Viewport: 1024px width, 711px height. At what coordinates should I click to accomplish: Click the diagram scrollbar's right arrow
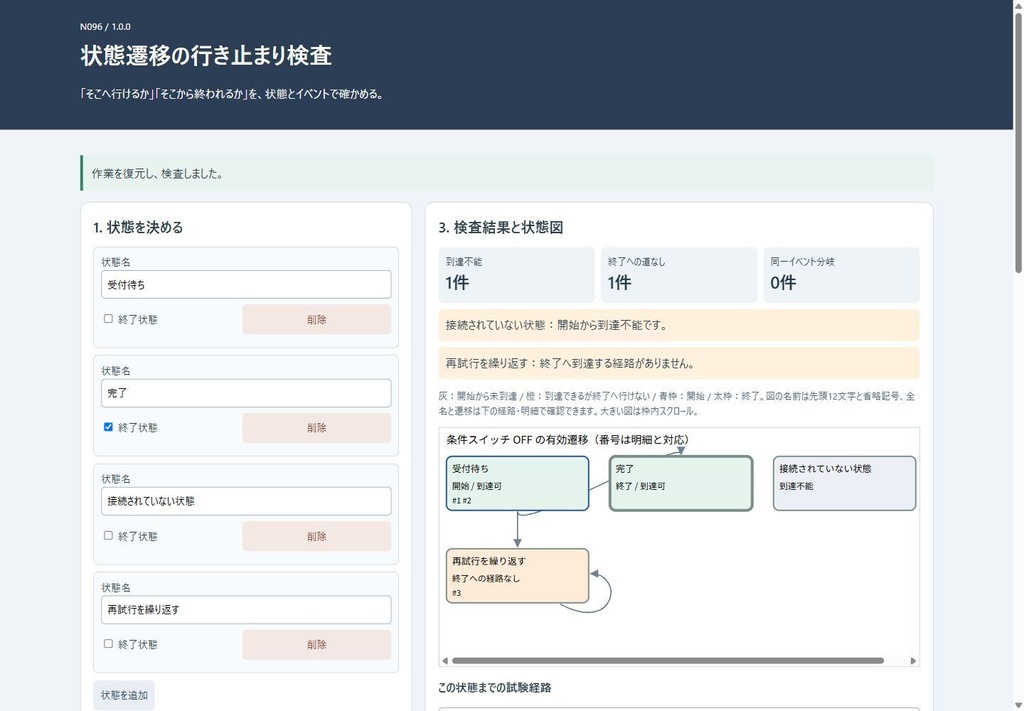click(x=913, y=661)
